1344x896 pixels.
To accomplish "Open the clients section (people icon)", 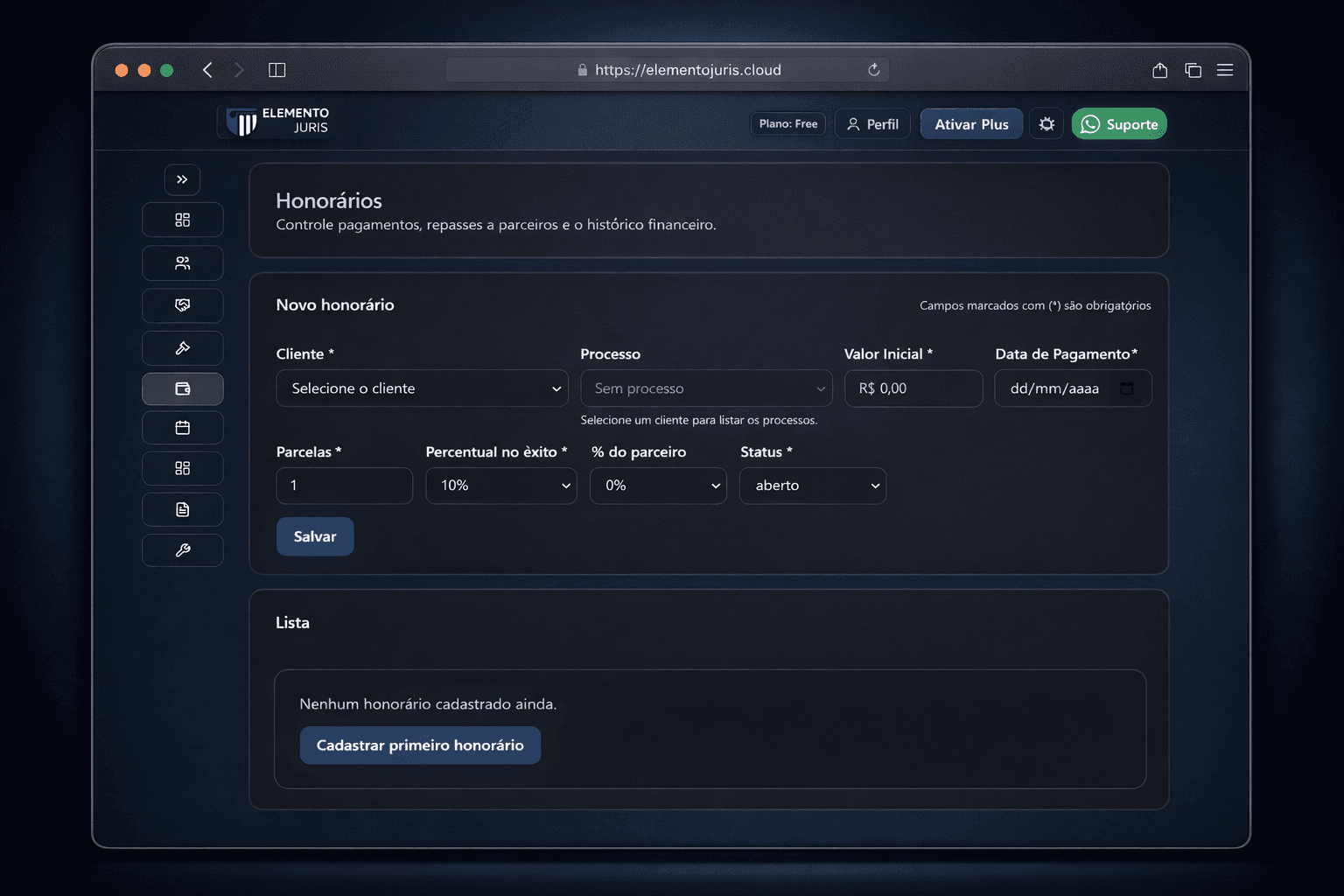I will tap(182, 262).
